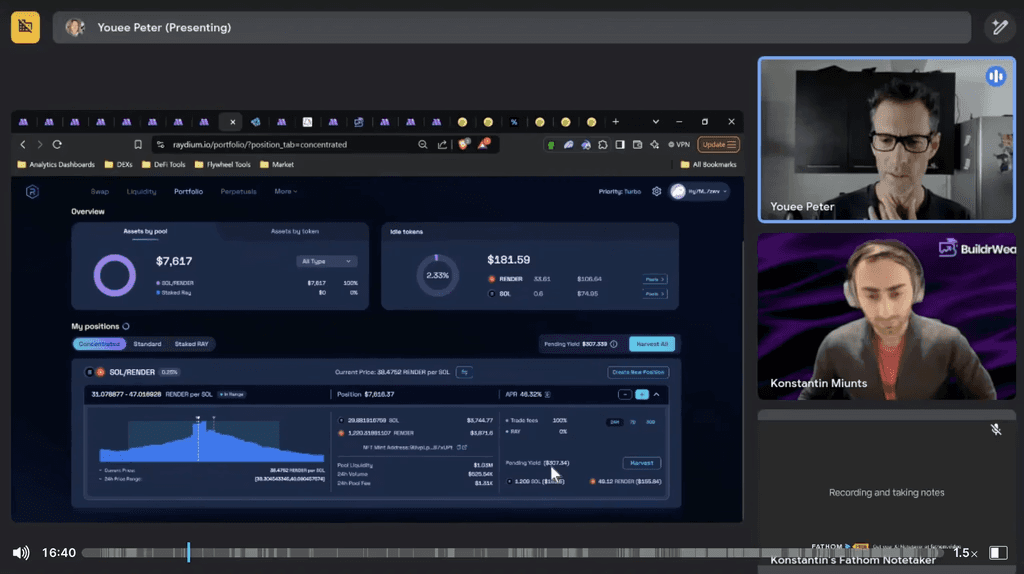
Task: Open the DEXs bookmark folder
Action: 119,165
